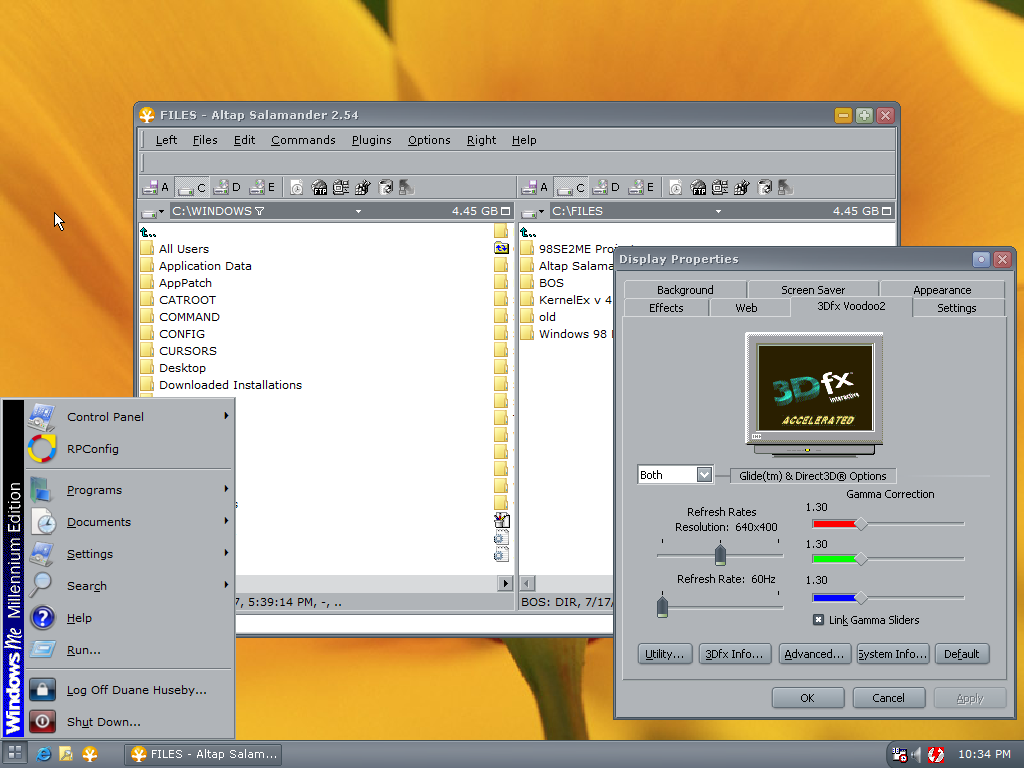
Task: Click the 3Dfx Info... button
Action: 735,654
